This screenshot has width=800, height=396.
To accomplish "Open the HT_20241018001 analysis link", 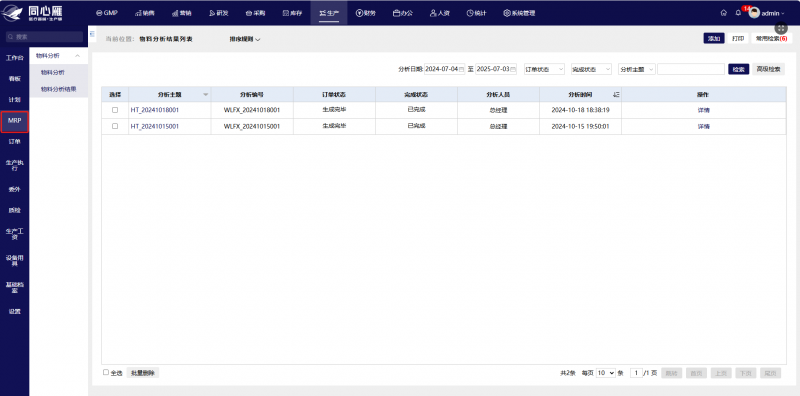I will tap(155, 110).
